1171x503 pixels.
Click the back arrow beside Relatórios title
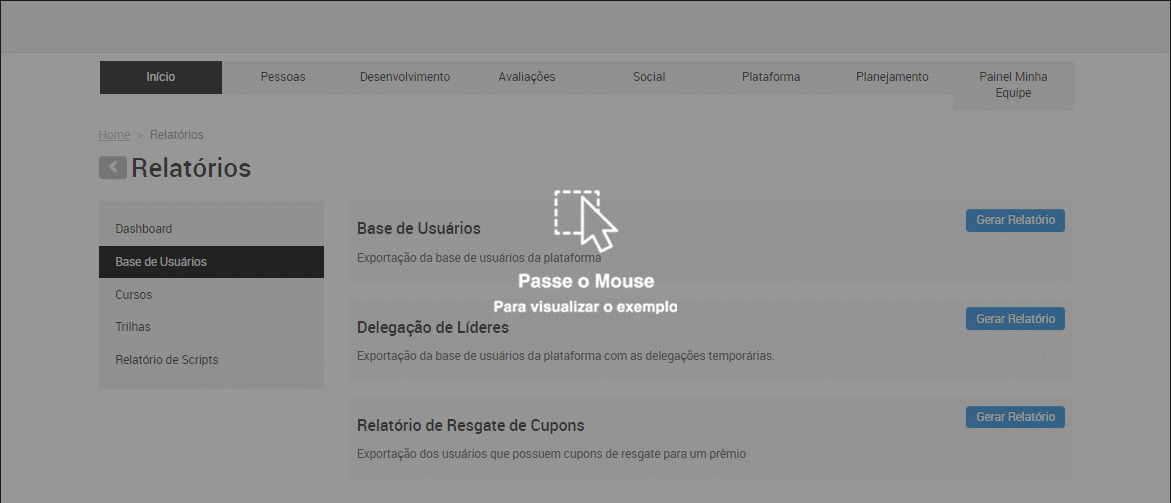(112, 168)
